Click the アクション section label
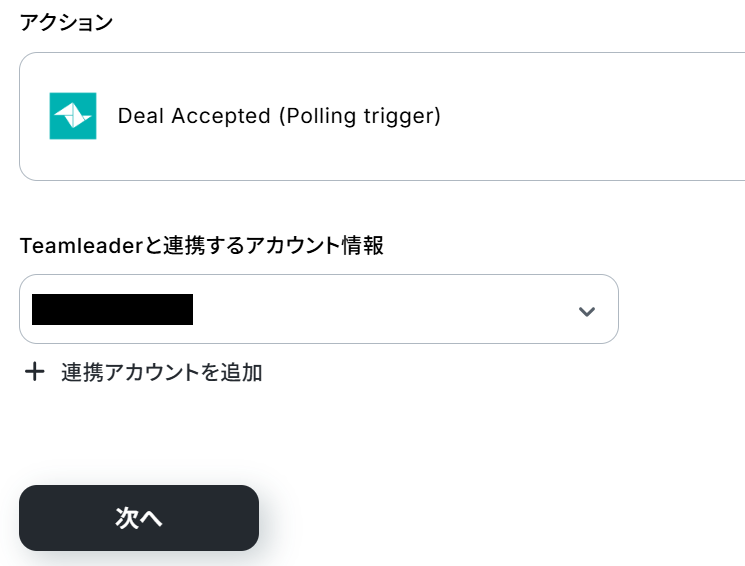 66,23
